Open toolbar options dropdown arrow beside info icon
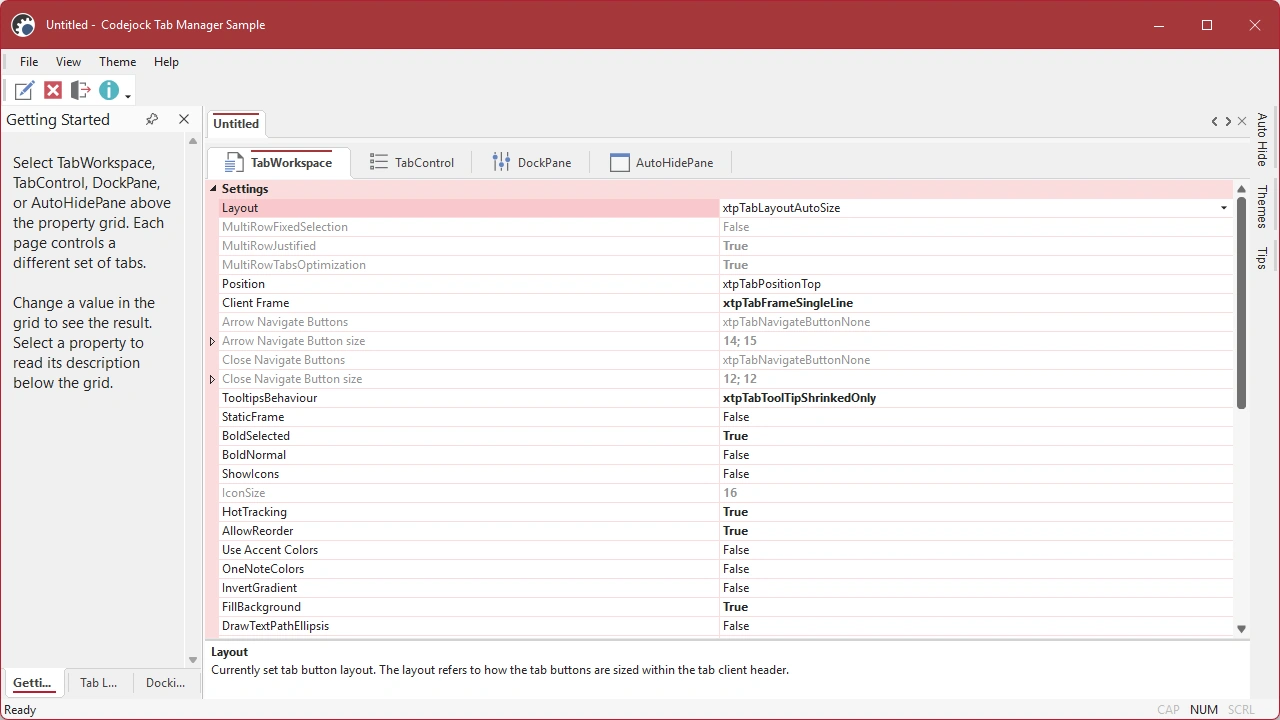 128,96
